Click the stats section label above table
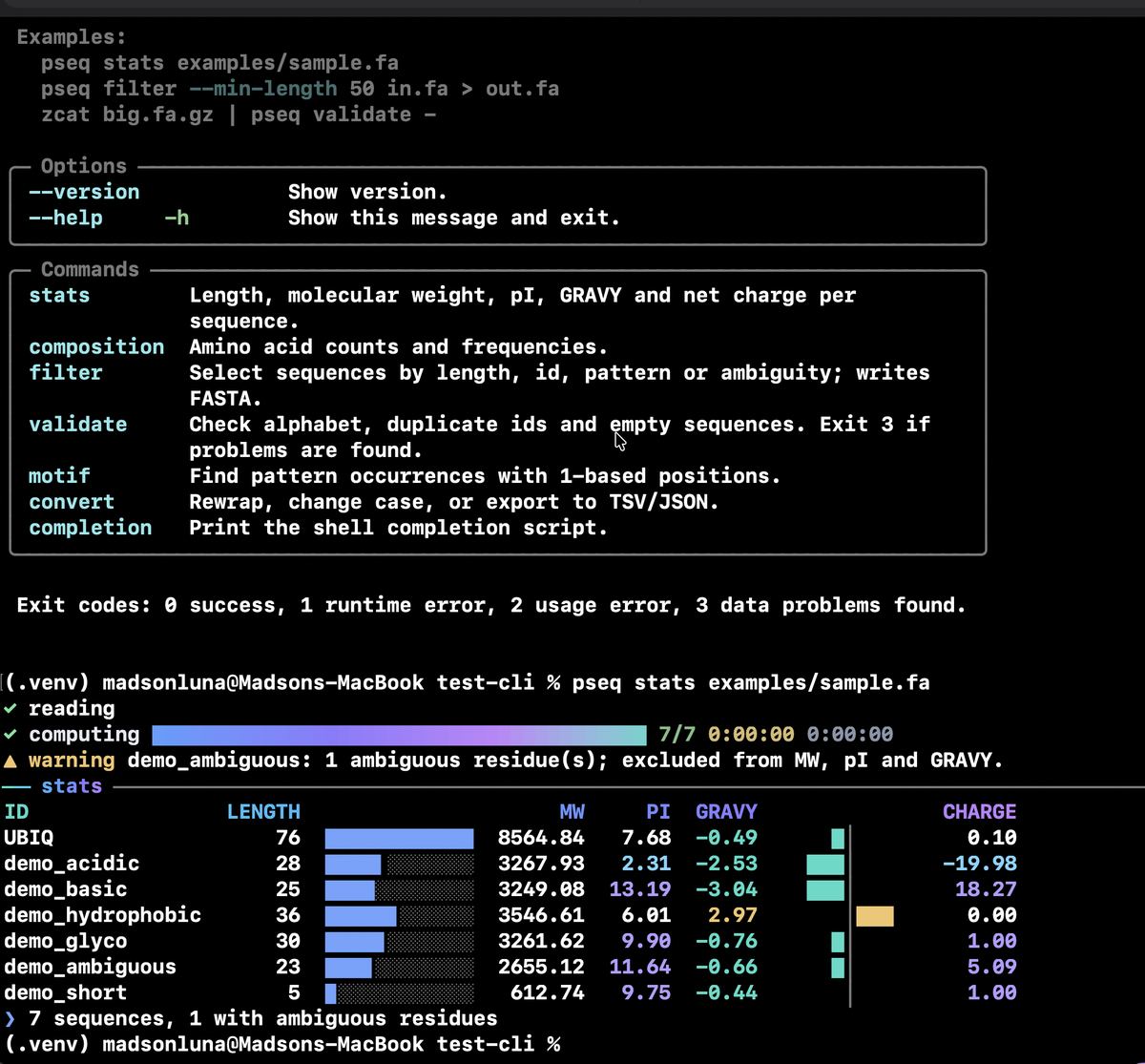 [x=72, y=786]
